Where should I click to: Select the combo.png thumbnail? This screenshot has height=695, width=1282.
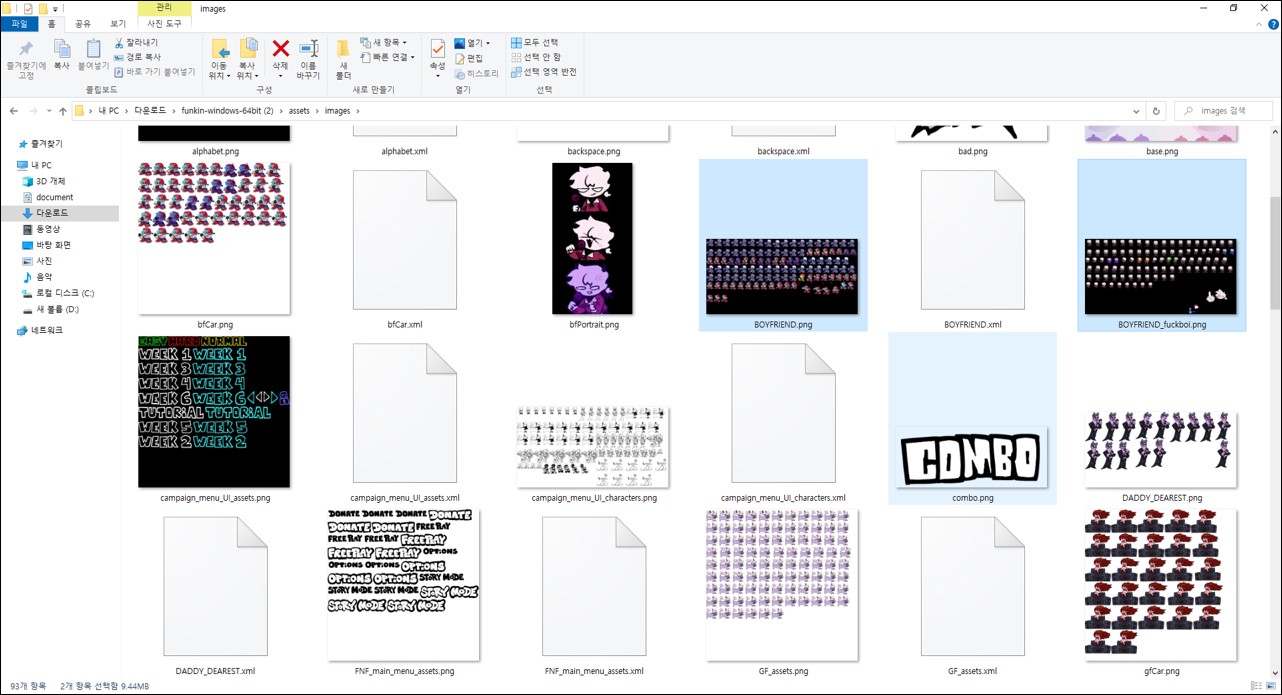click(972, 457)
